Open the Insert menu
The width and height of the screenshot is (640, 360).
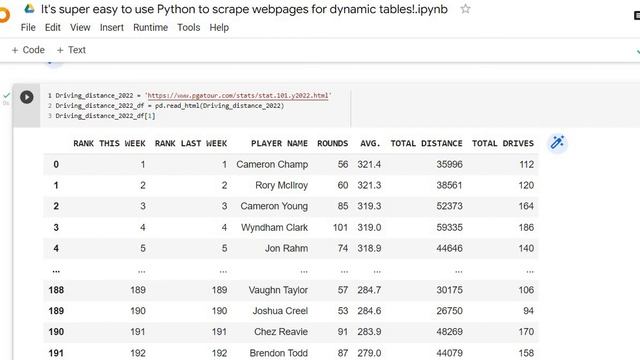(x=112, y=27)
